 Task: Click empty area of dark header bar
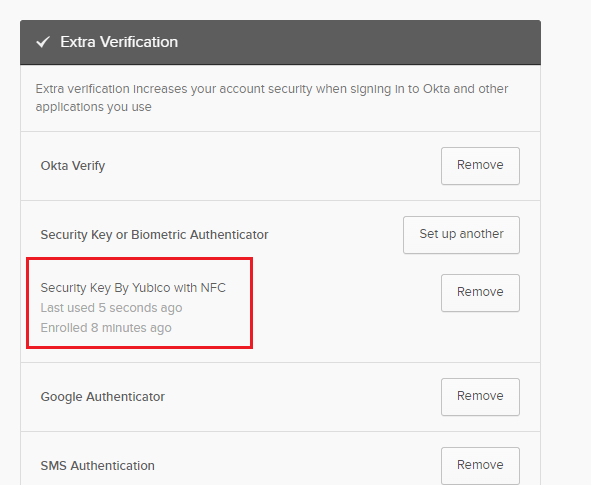click(x=358, y=42)
